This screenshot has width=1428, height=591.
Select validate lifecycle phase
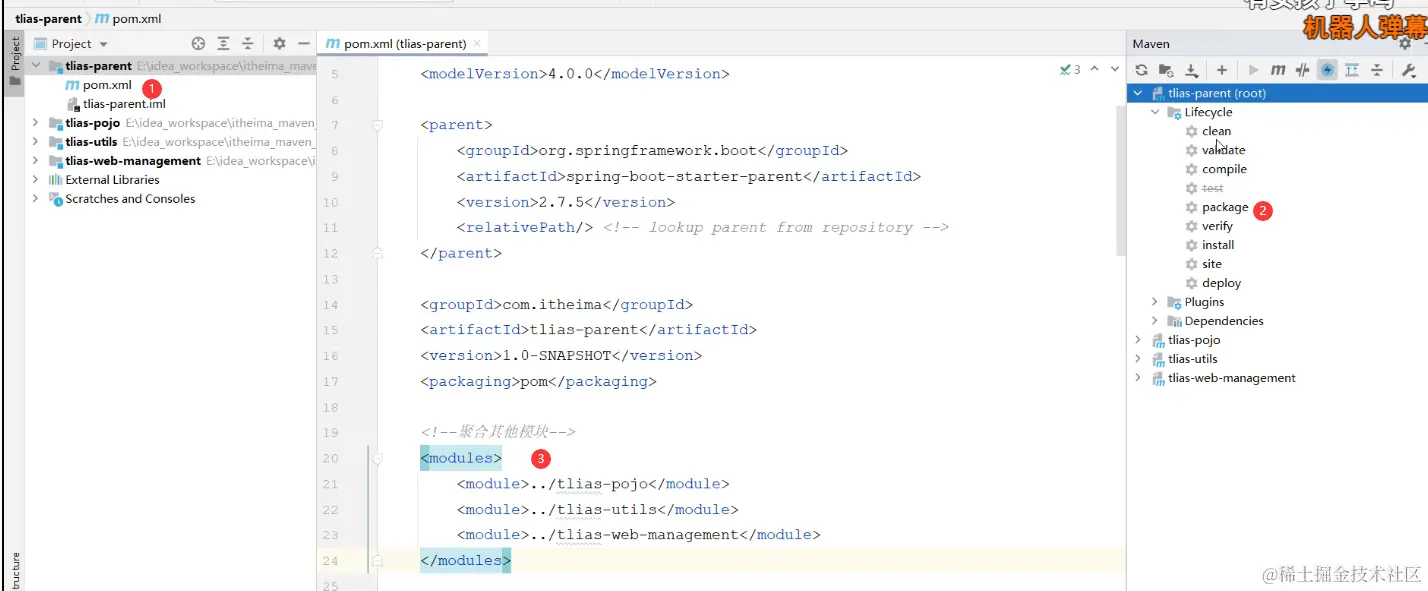(x=1223, y=150)
